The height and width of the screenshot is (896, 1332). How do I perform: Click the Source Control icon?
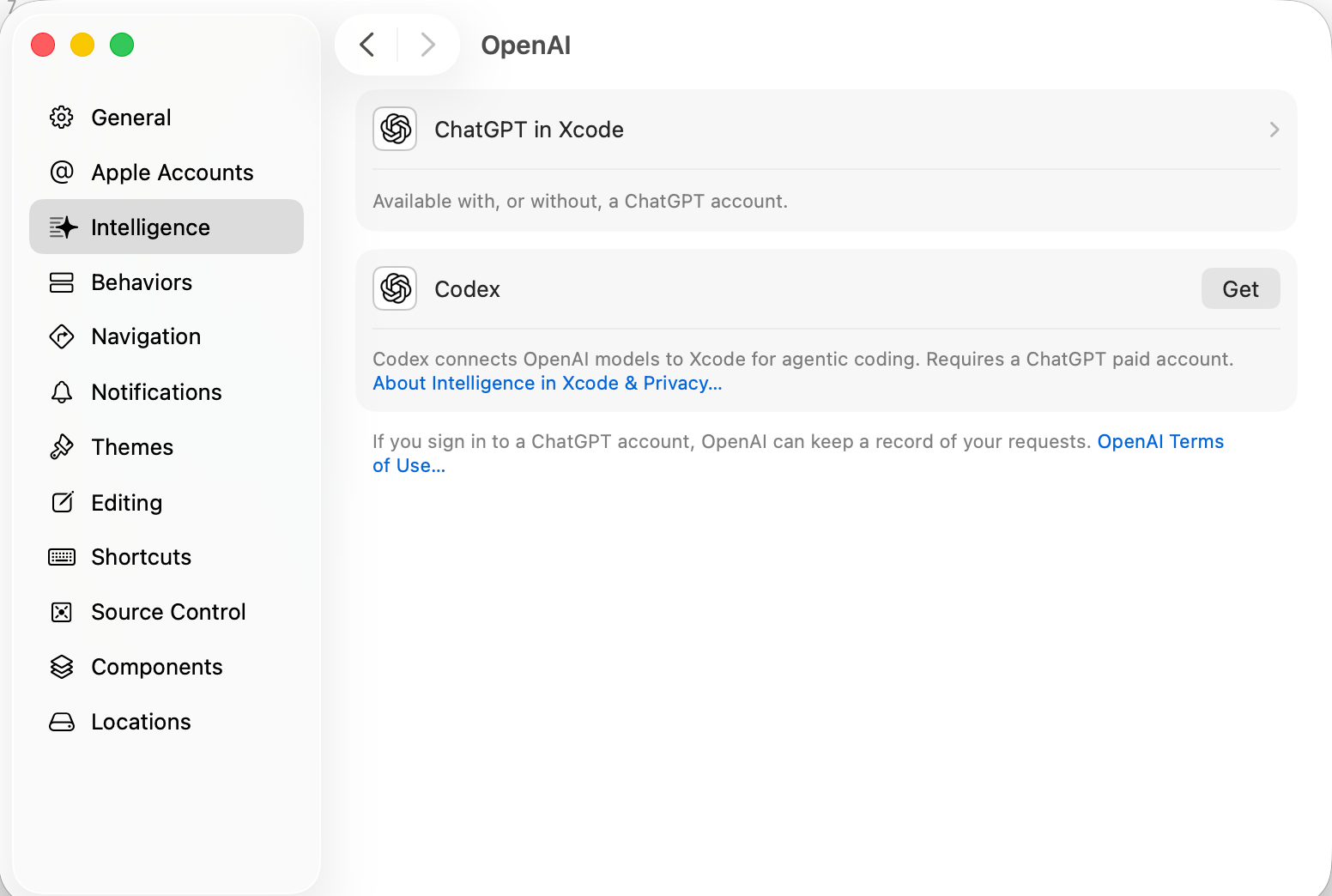coord(62,612)
